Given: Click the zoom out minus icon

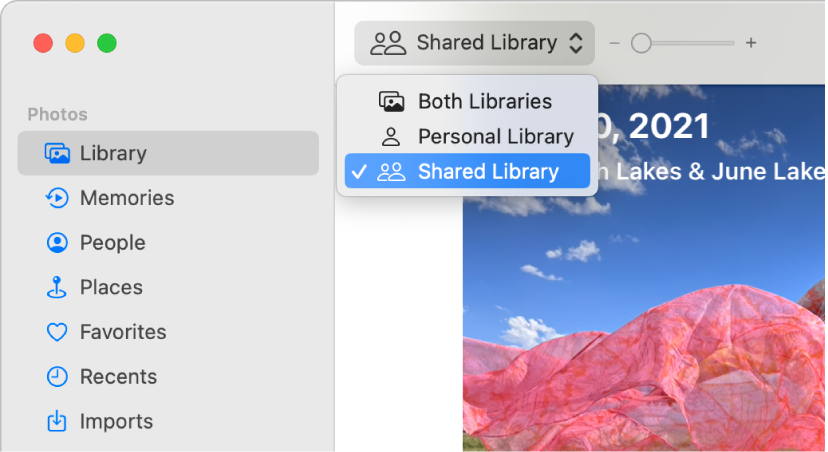Looking at the screenshot, I should coord(615,43).
